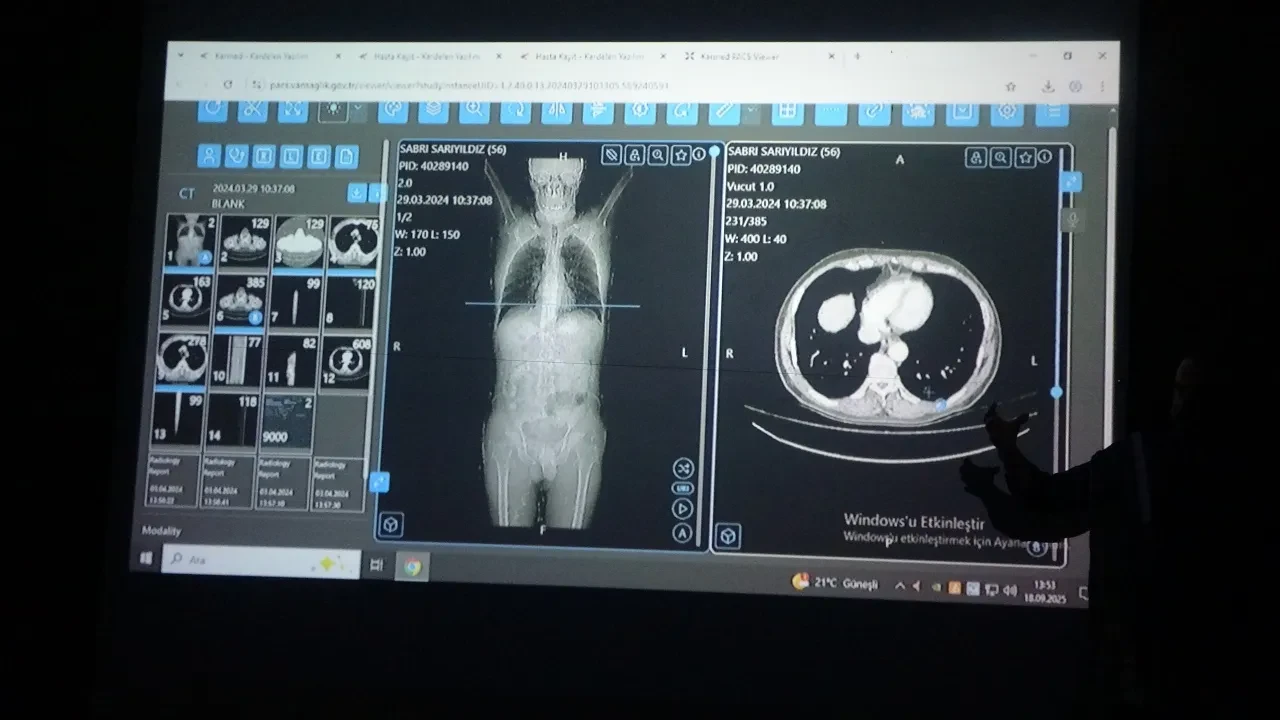The width and height of the screenshot is (1280, 720).
Task: Click the 3D cube orientation icon in axial viewport
Action: coord(727,537)
